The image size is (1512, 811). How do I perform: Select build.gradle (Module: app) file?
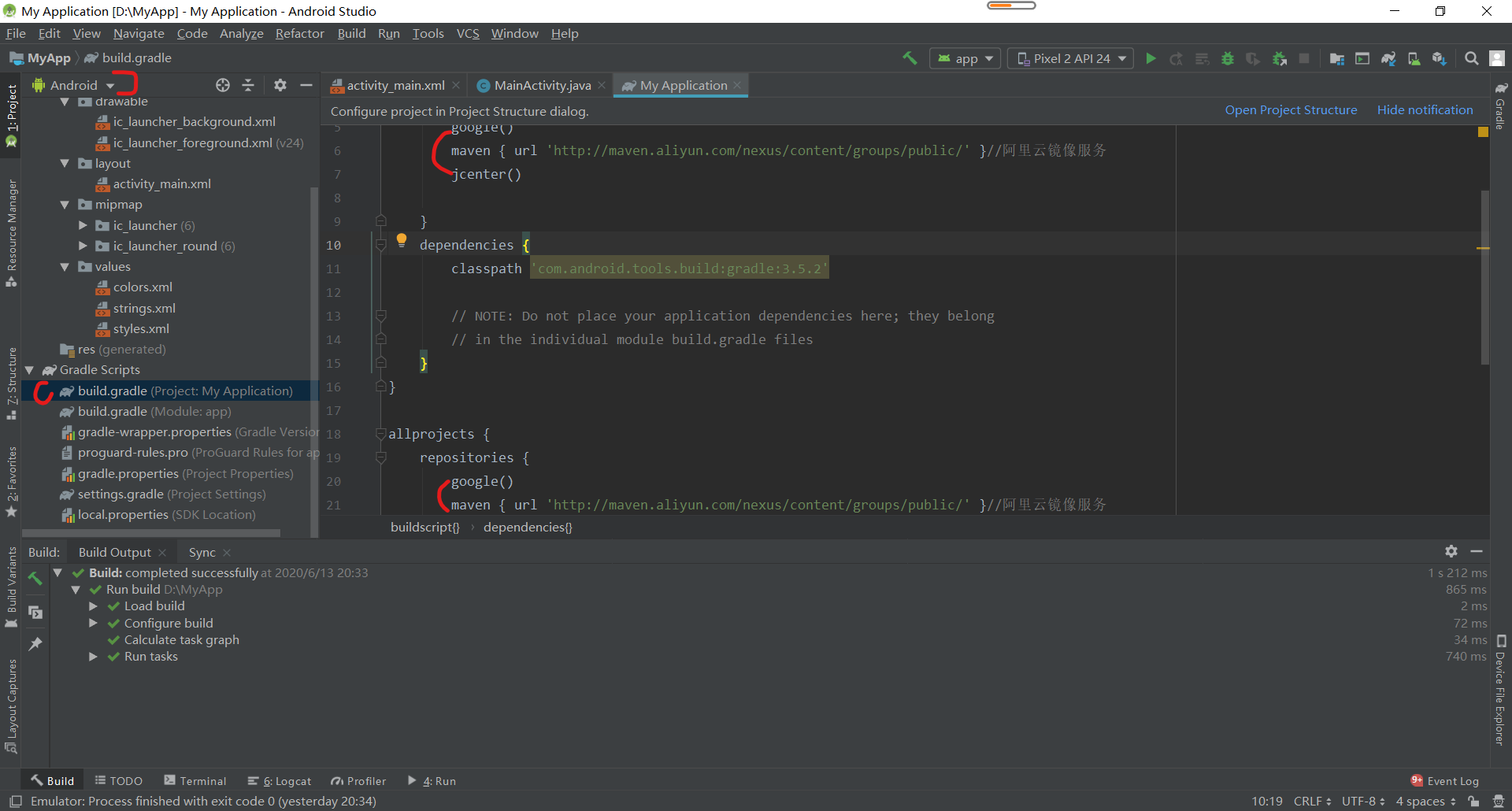[154, 411]
